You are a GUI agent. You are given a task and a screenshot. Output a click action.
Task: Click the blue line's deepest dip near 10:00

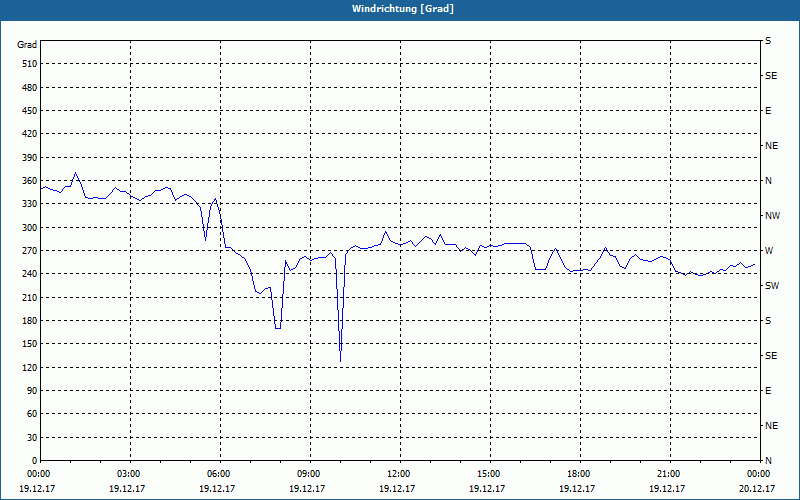click(340, 361)
